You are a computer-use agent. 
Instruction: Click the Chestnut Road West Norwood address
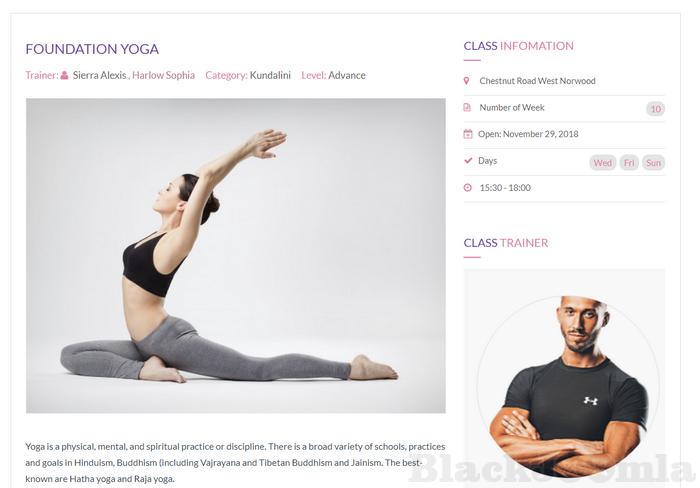point(538,81)
